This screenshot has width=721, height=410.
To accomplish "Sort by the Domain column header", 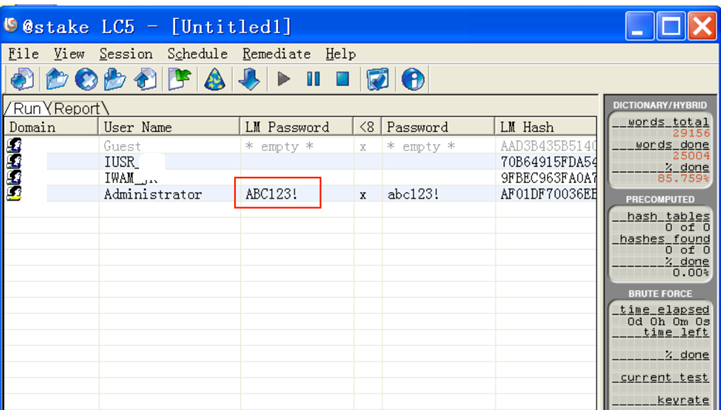I will click(51, 127).
